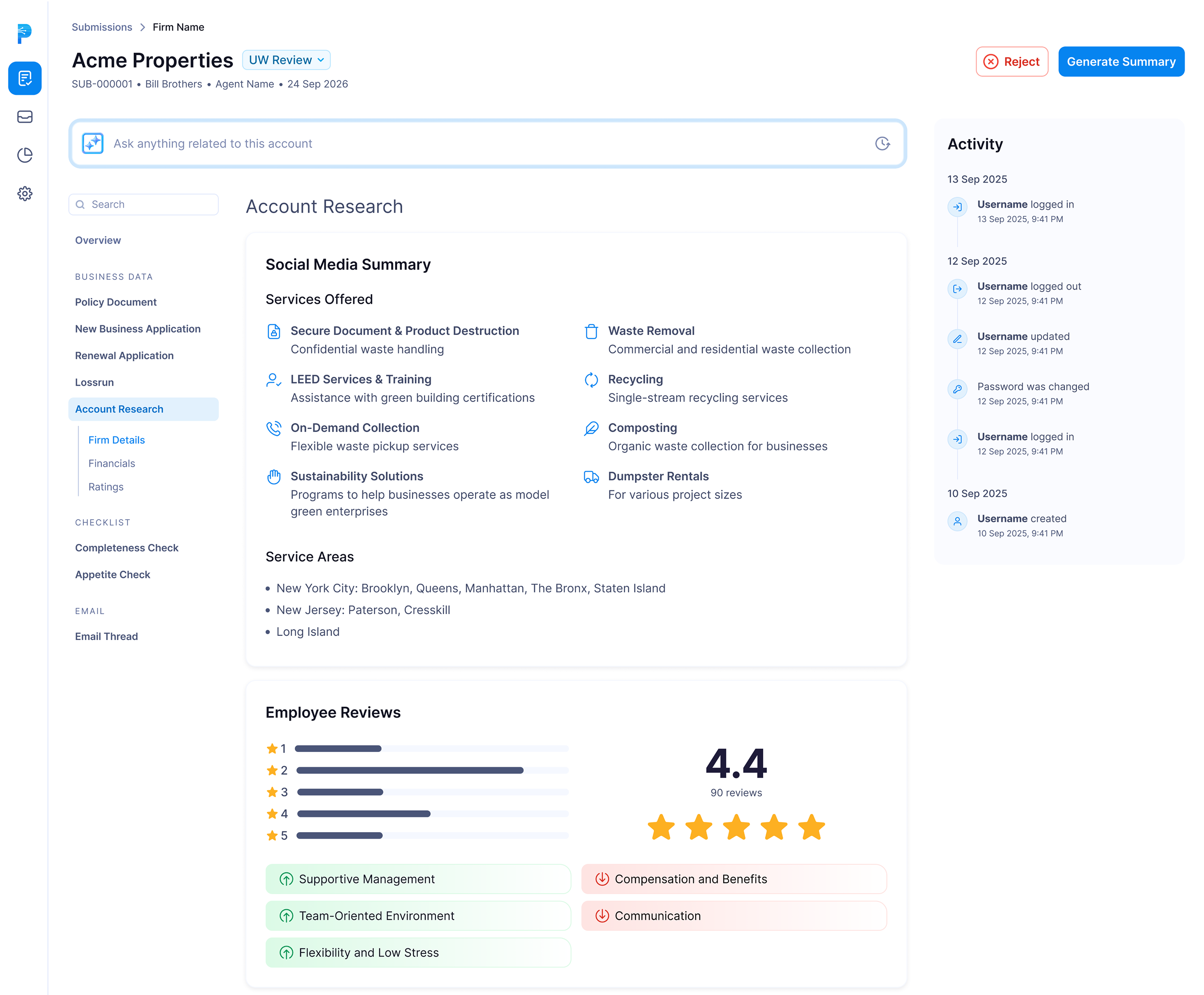This screenshot has height=995, width=1204.
Task: Open the inbox icon in sidebar
Action: [25, 117]
